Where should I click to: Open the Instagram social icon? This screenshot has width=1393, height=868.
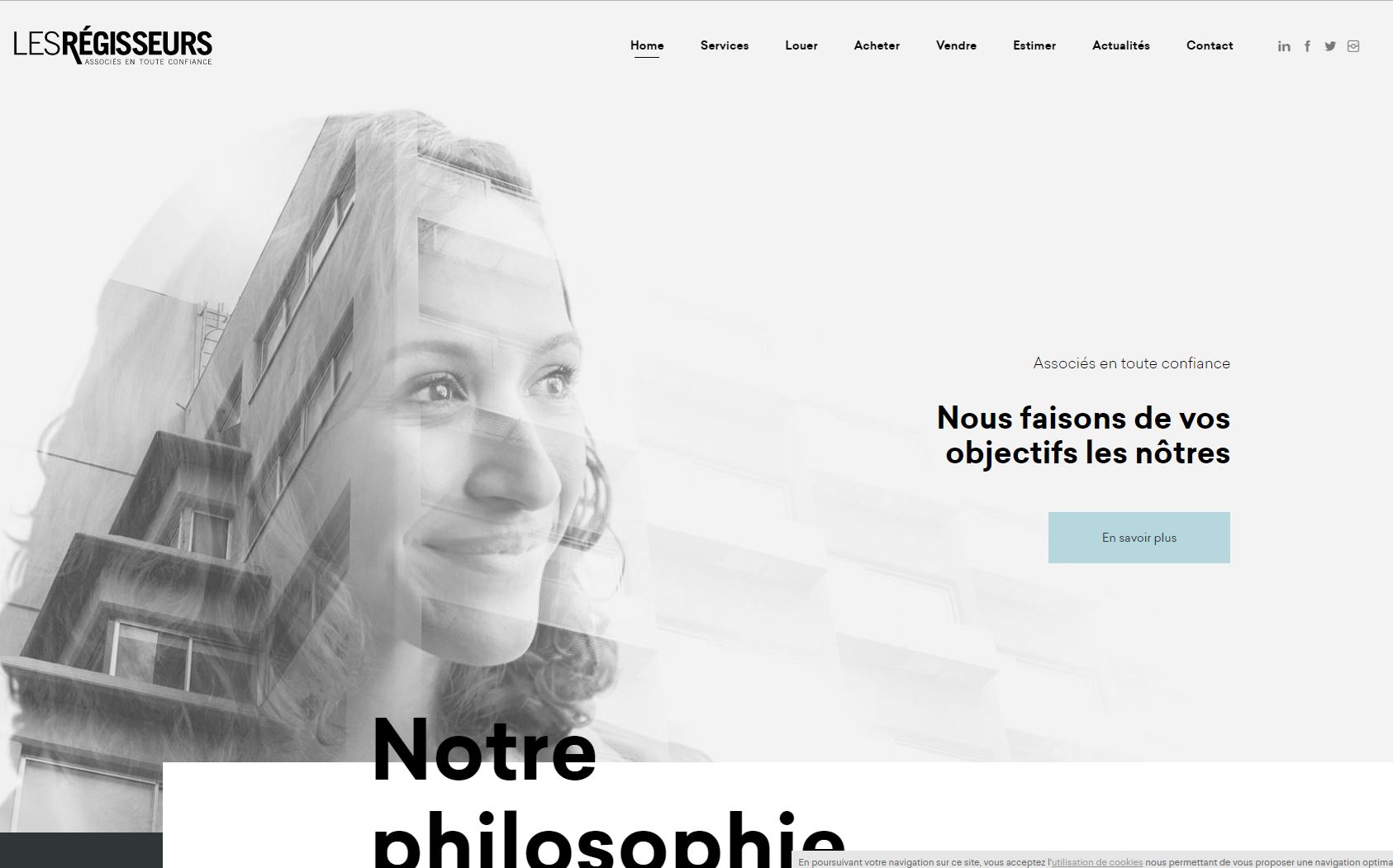coord(1353,46)
